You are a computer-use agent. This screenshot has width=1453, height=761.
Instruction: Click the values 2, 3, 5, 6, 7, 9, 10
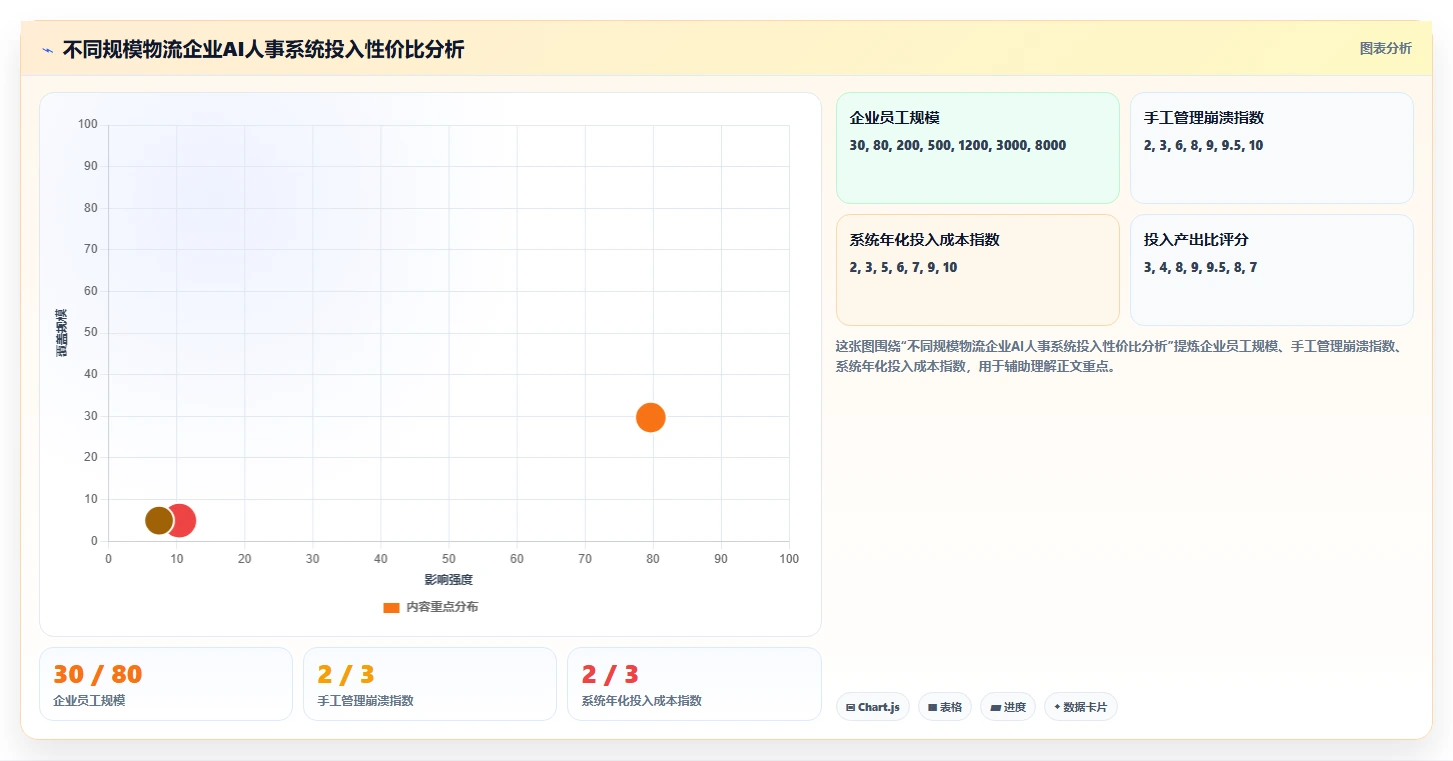(x=903, y=268)
